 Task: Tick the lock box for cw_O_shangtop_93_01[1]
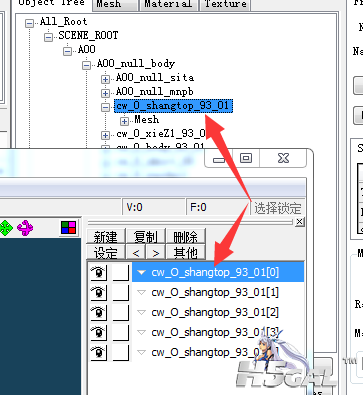coord(120,292)
